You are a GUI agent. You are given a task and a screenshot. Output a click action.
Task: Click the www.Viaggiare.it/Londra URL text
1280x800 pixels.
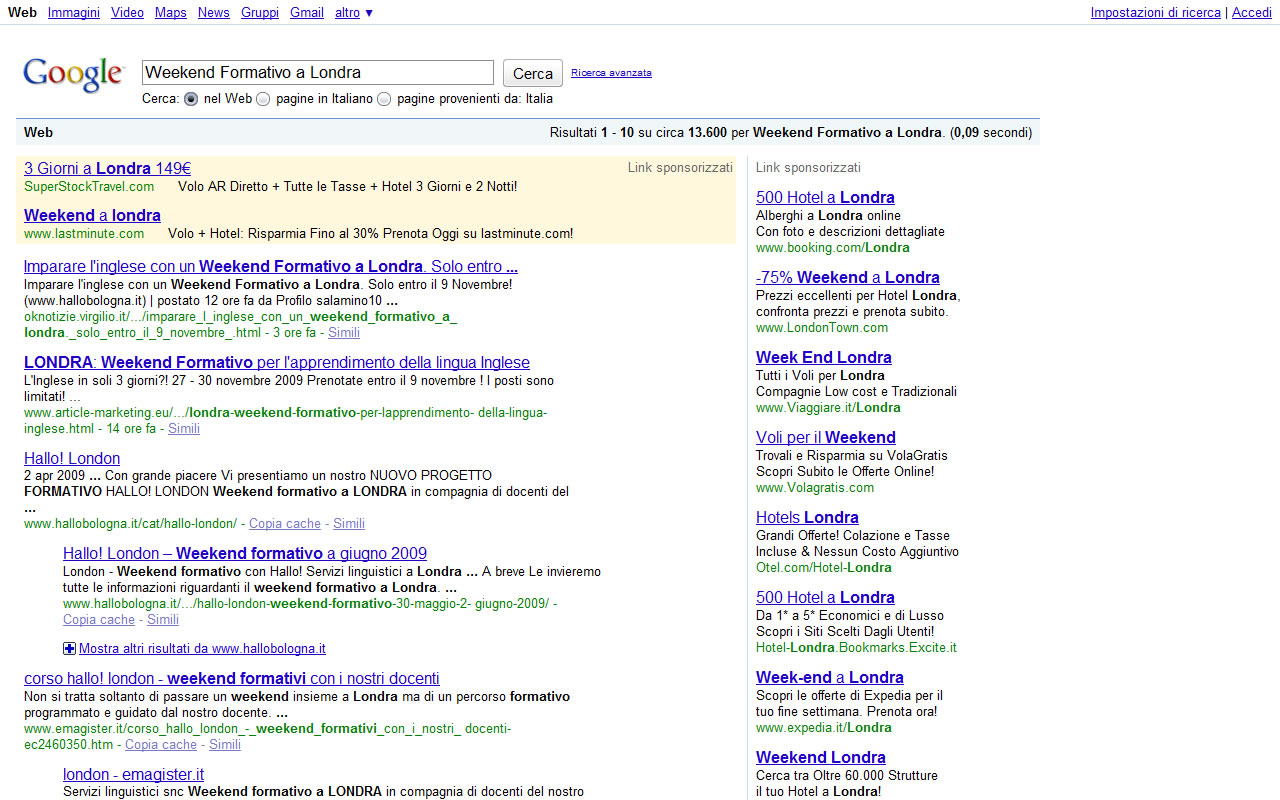(x=828, y=408)
